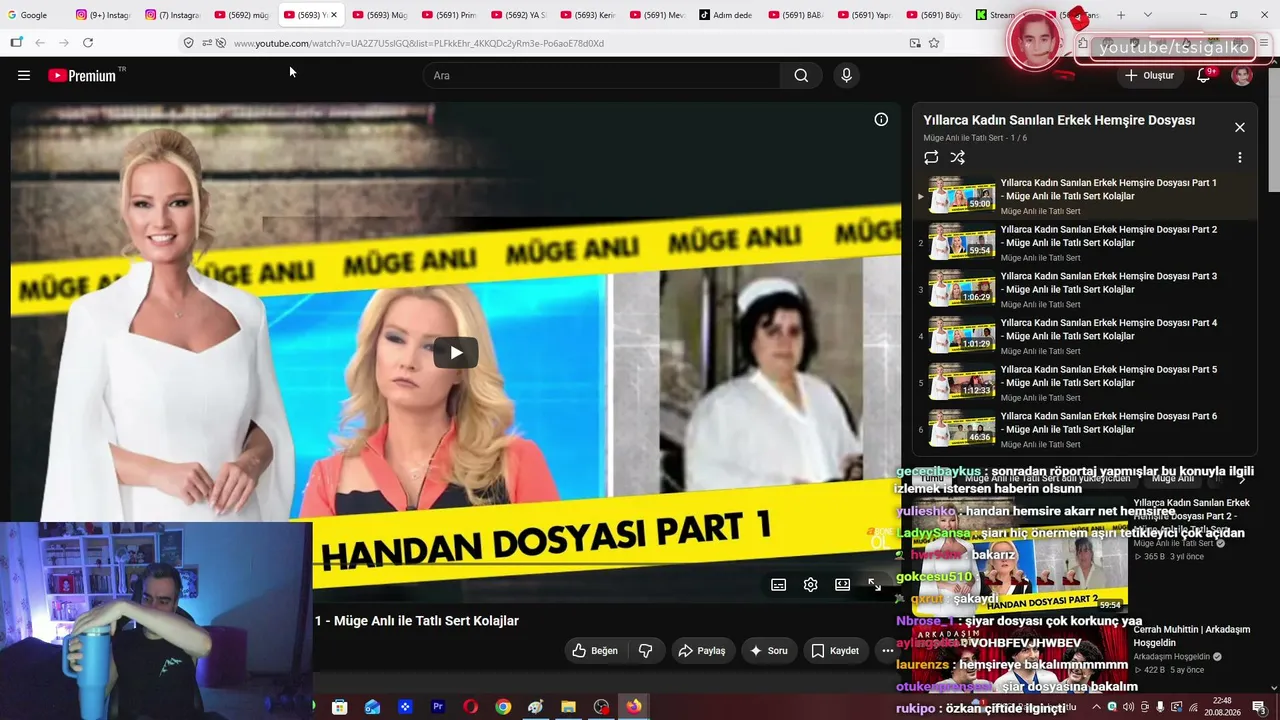The width and height of the screenshot is (1280, 720).
Task: Open Microsoft Store from the taskbar
Action: 340,707
